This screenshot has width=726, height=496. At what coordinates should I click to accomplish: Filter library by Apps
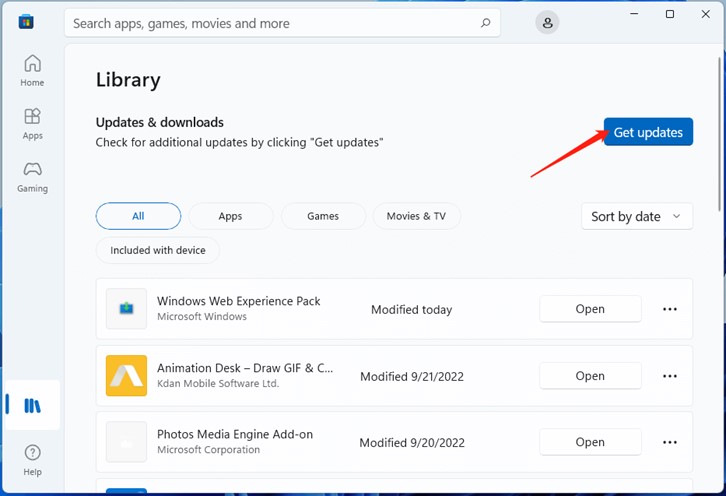point(230,216)
